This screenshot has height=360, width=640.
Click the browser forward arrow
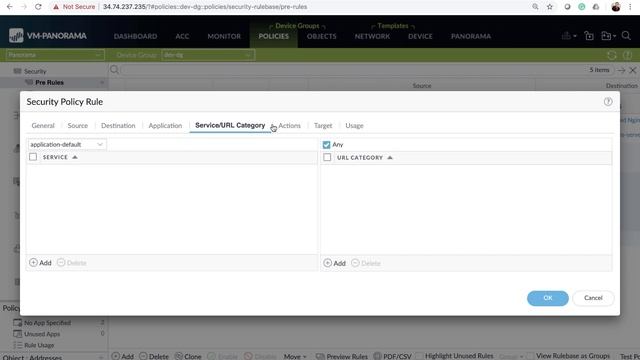pos(24,7)
